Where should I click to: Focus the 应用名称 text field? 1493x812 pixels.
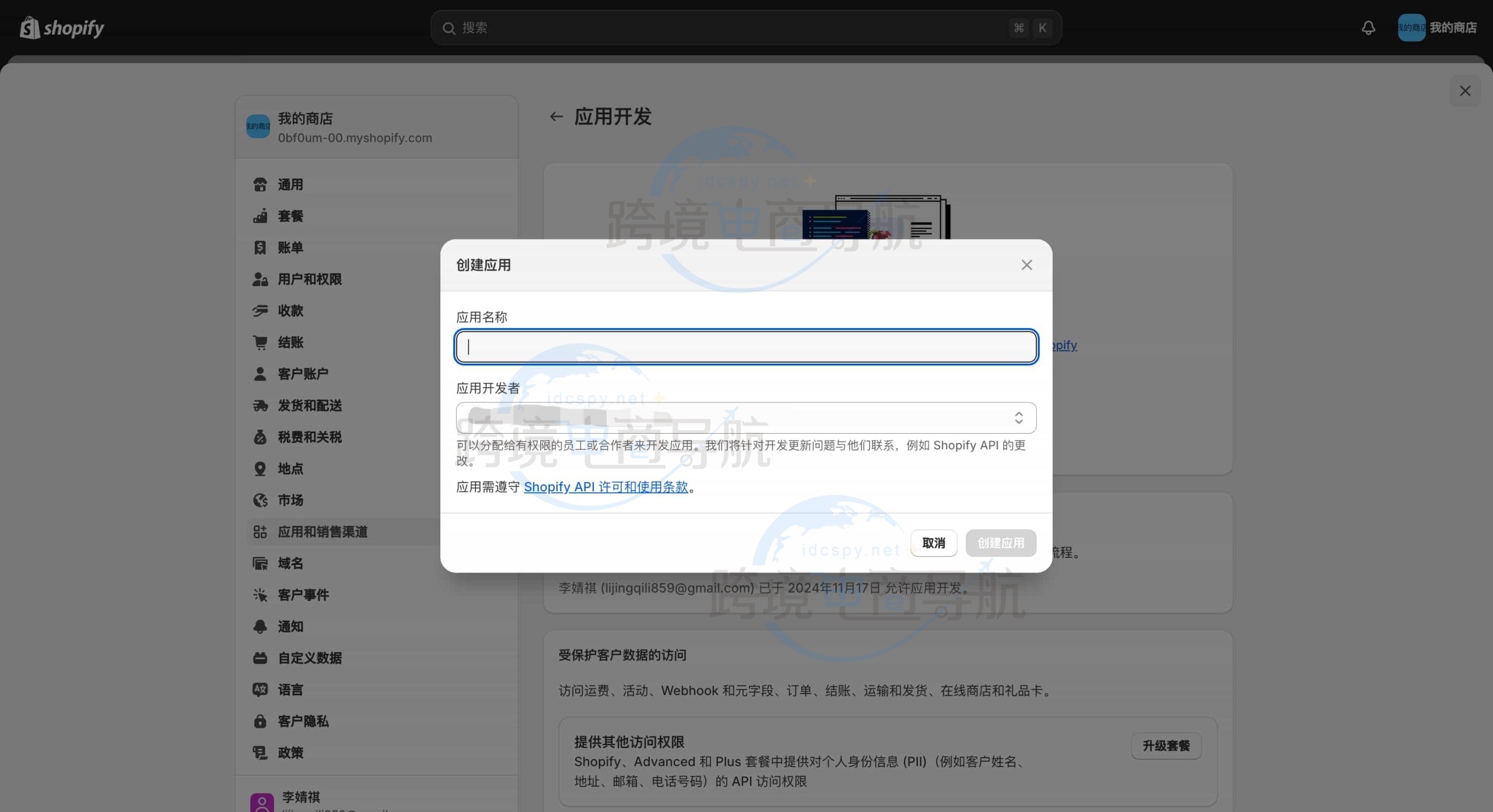point(745,347)
